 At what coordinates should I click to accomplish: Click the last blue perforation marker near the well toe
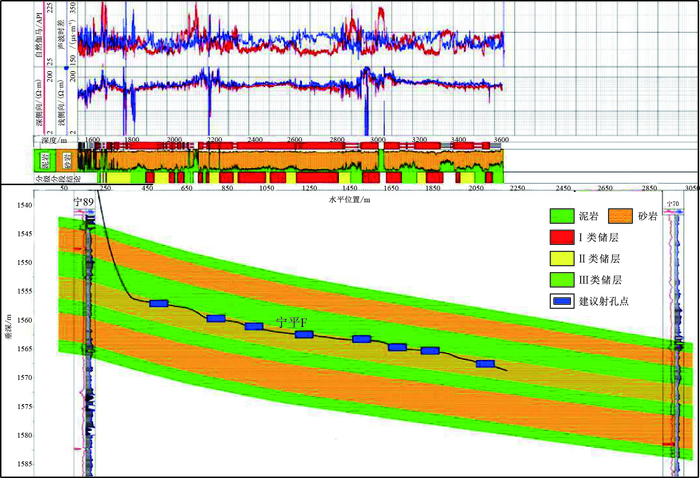[x=486, y=364]
